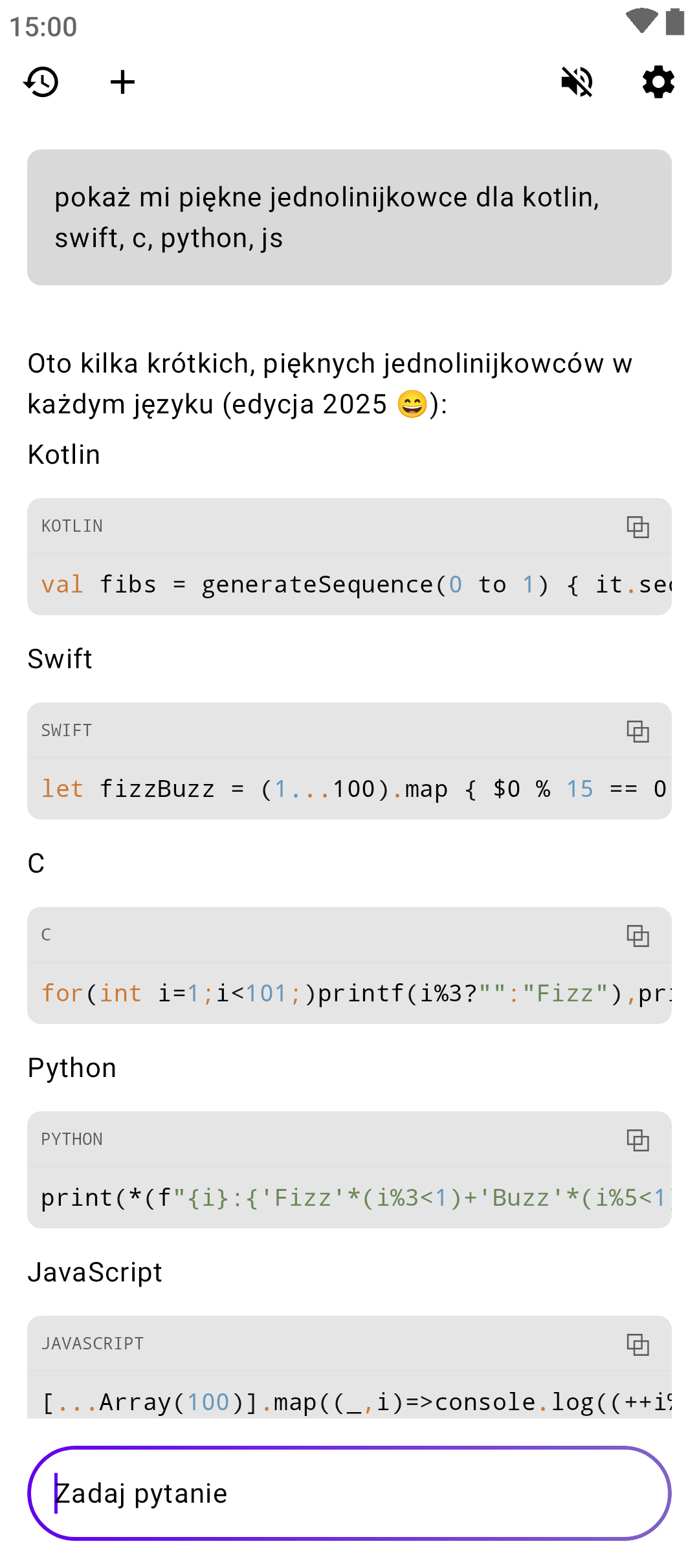Copy the C code block

click(x=638, y=935)
